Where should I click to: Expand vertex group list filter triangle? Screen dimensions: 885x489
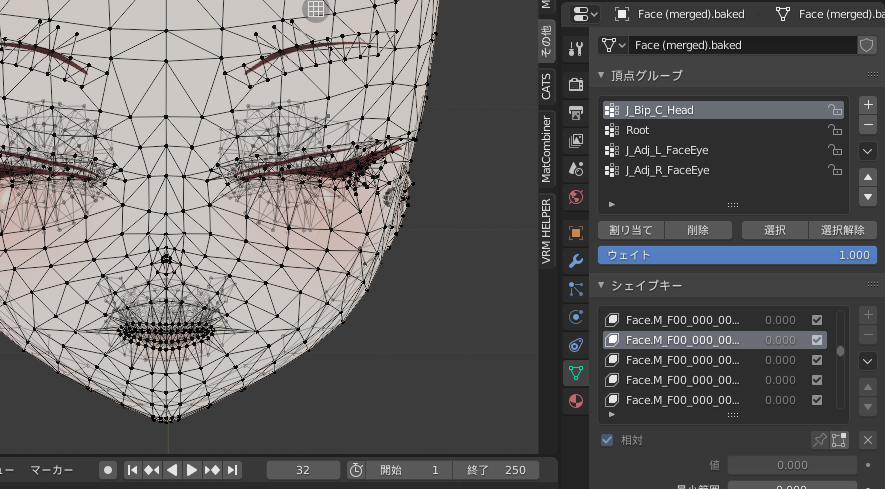[x=612, y=204]
